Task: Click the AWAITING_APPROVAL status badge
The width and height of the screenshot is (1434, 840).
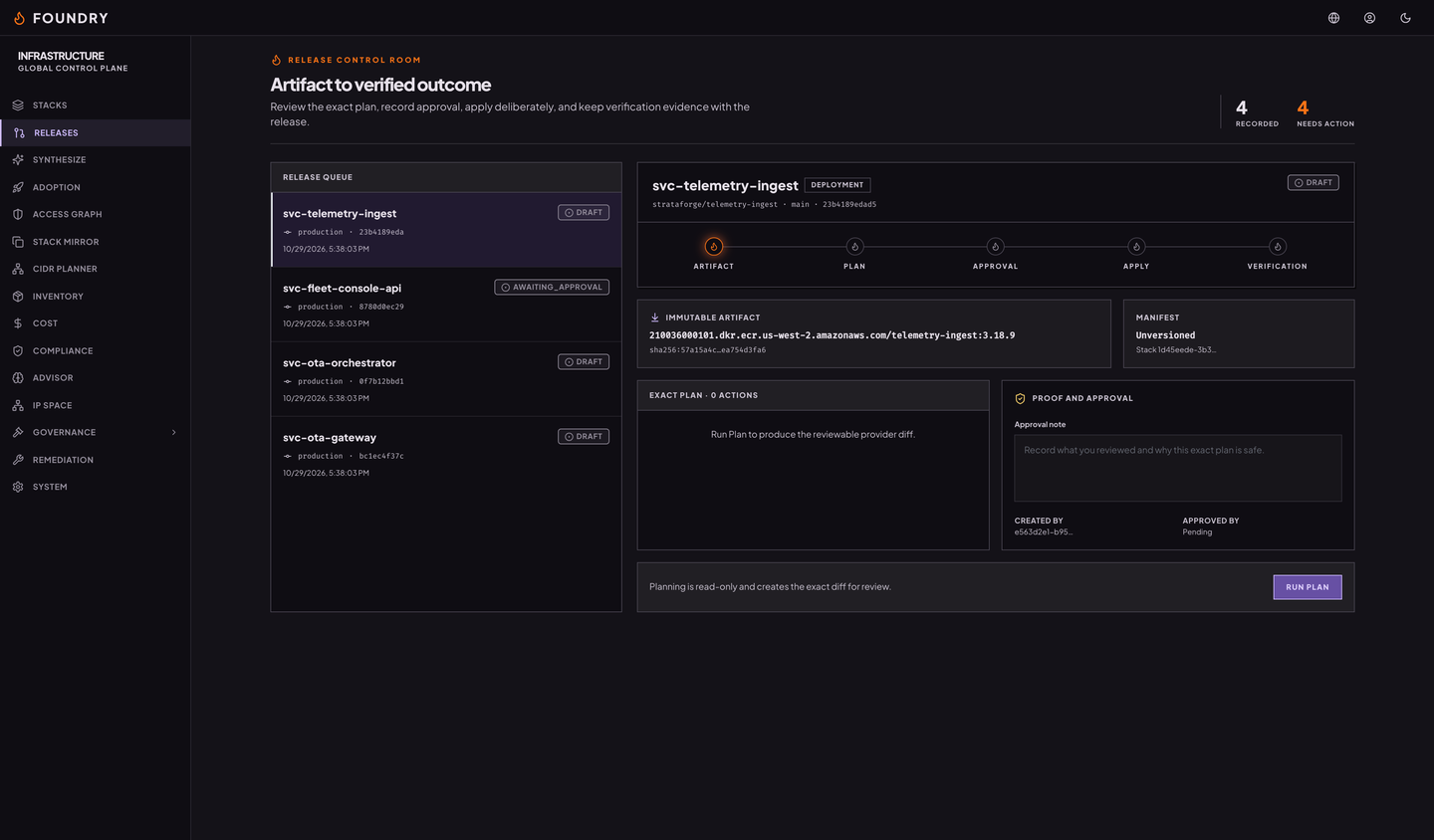Action: (552, 287)
